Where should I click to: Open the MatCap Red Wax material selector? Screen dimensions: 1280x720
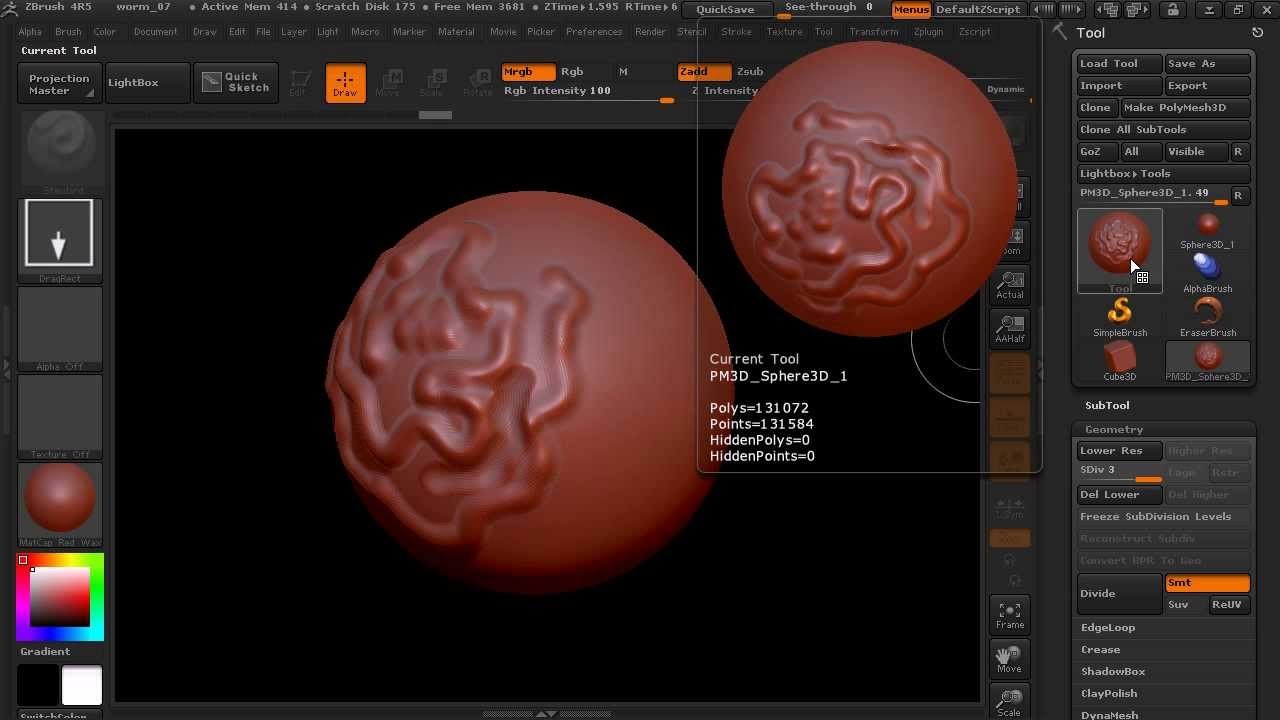point(60,504)
